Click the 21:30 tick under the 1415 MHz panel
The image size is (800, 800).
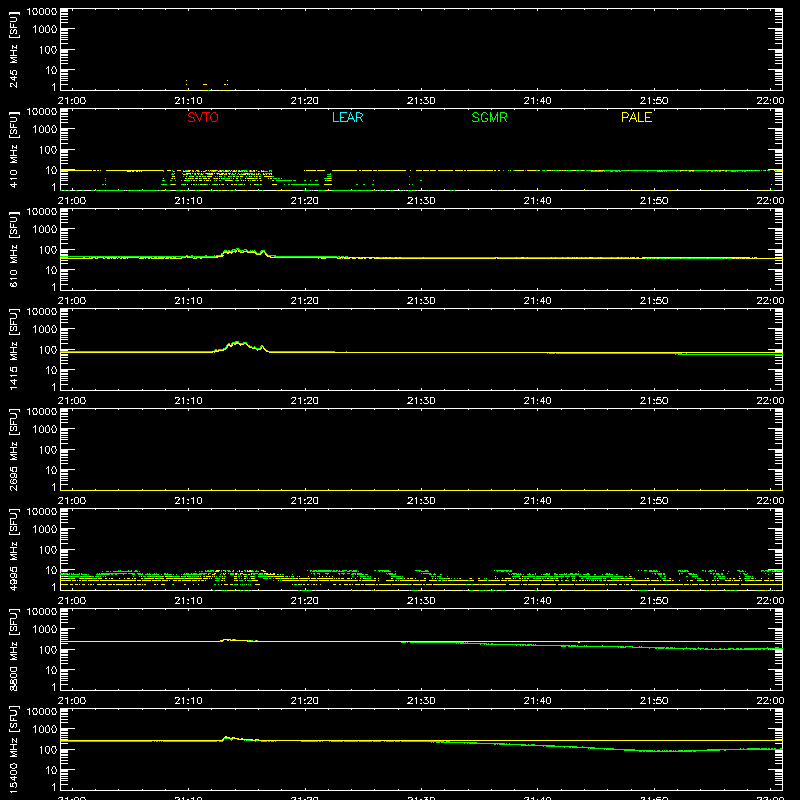pos(421,401)
